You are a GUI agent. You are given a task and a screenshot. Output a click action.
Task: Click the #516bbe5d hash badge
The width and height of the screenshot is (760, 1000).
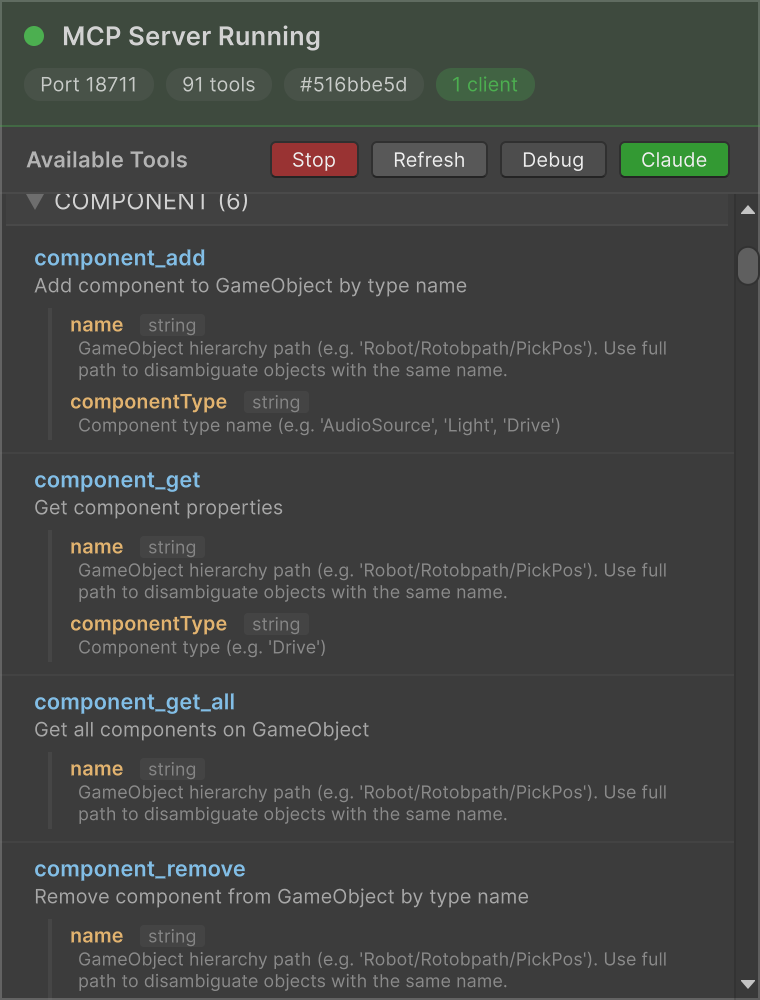[353, 85]
